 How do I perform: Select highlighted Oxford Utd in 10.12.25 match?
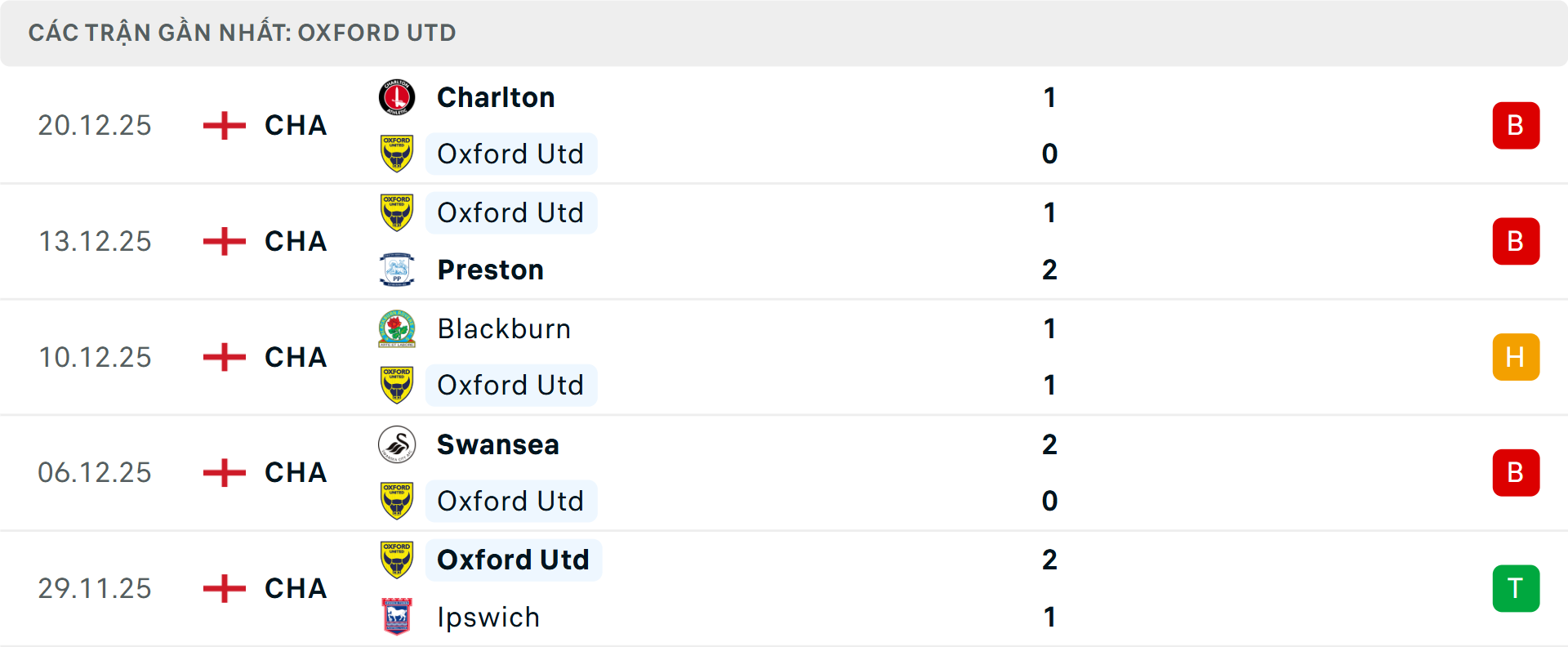tap(510, 385)
